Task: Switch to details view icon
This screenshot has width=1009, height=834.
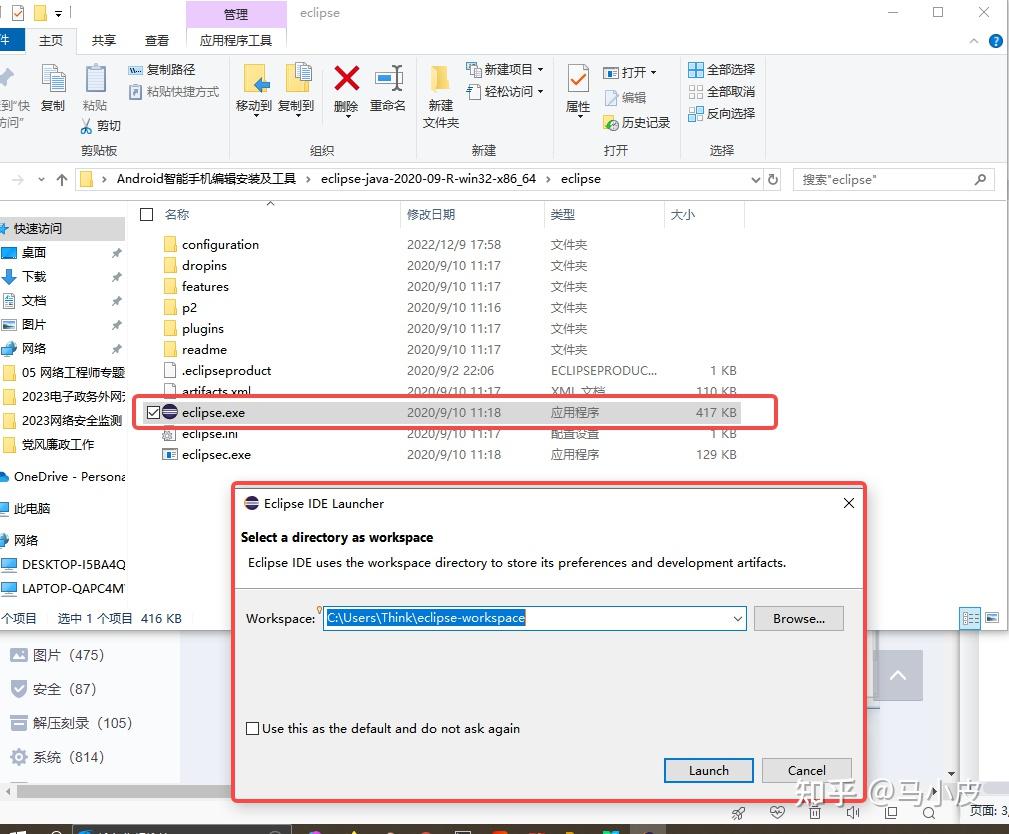Action: coord(970,618)
